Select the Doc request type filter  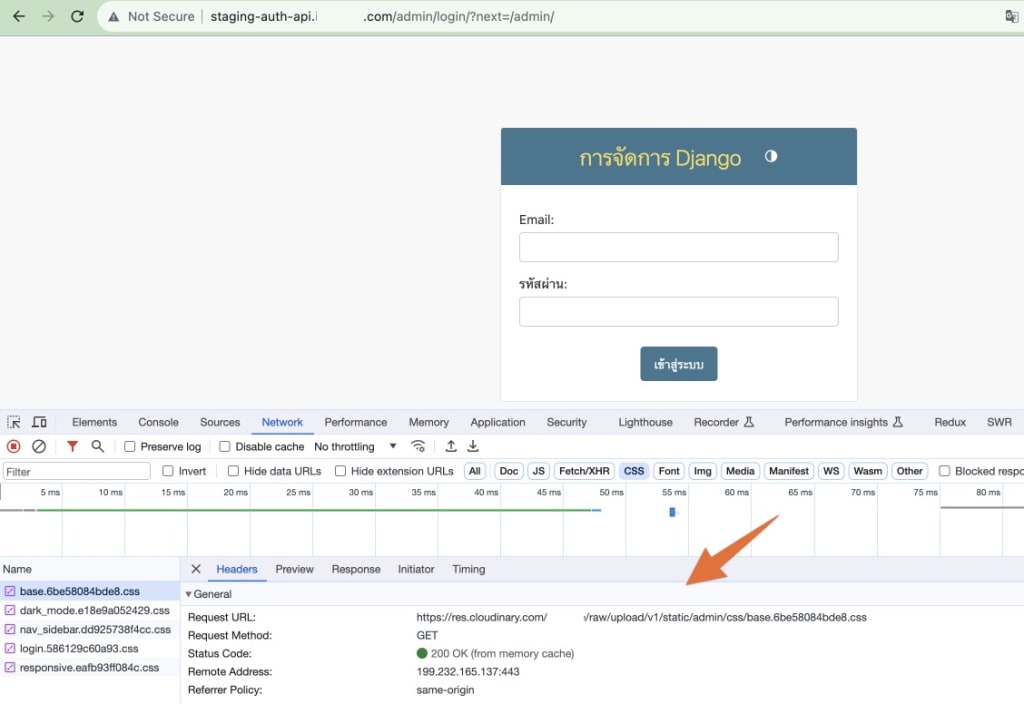[x=509, y=471]
